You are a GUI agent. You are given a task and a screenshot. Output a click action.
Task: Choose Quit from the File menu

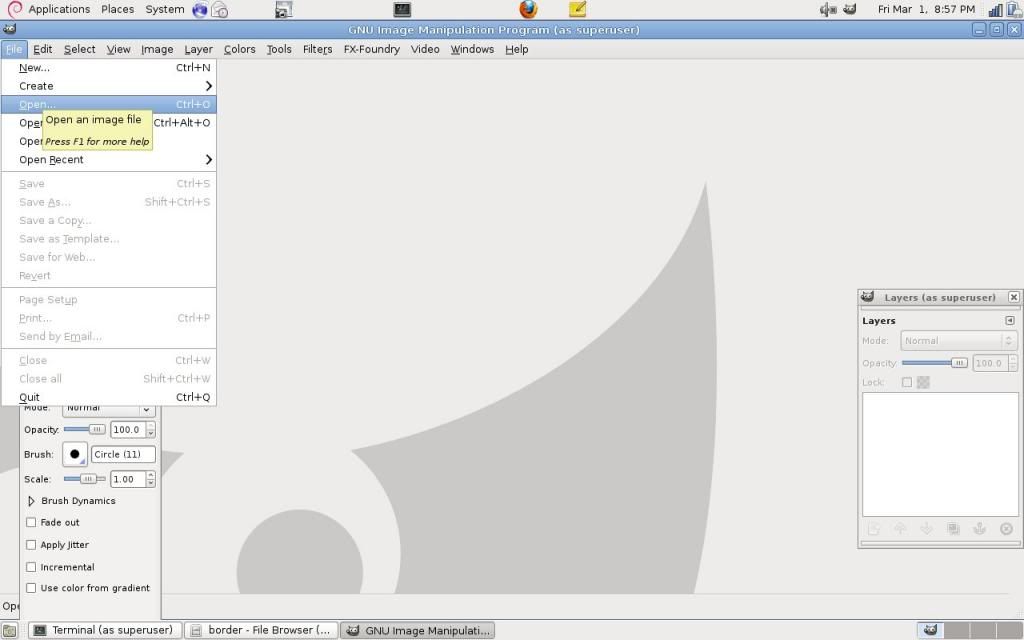pyautogui.click(x=109, y=397)
